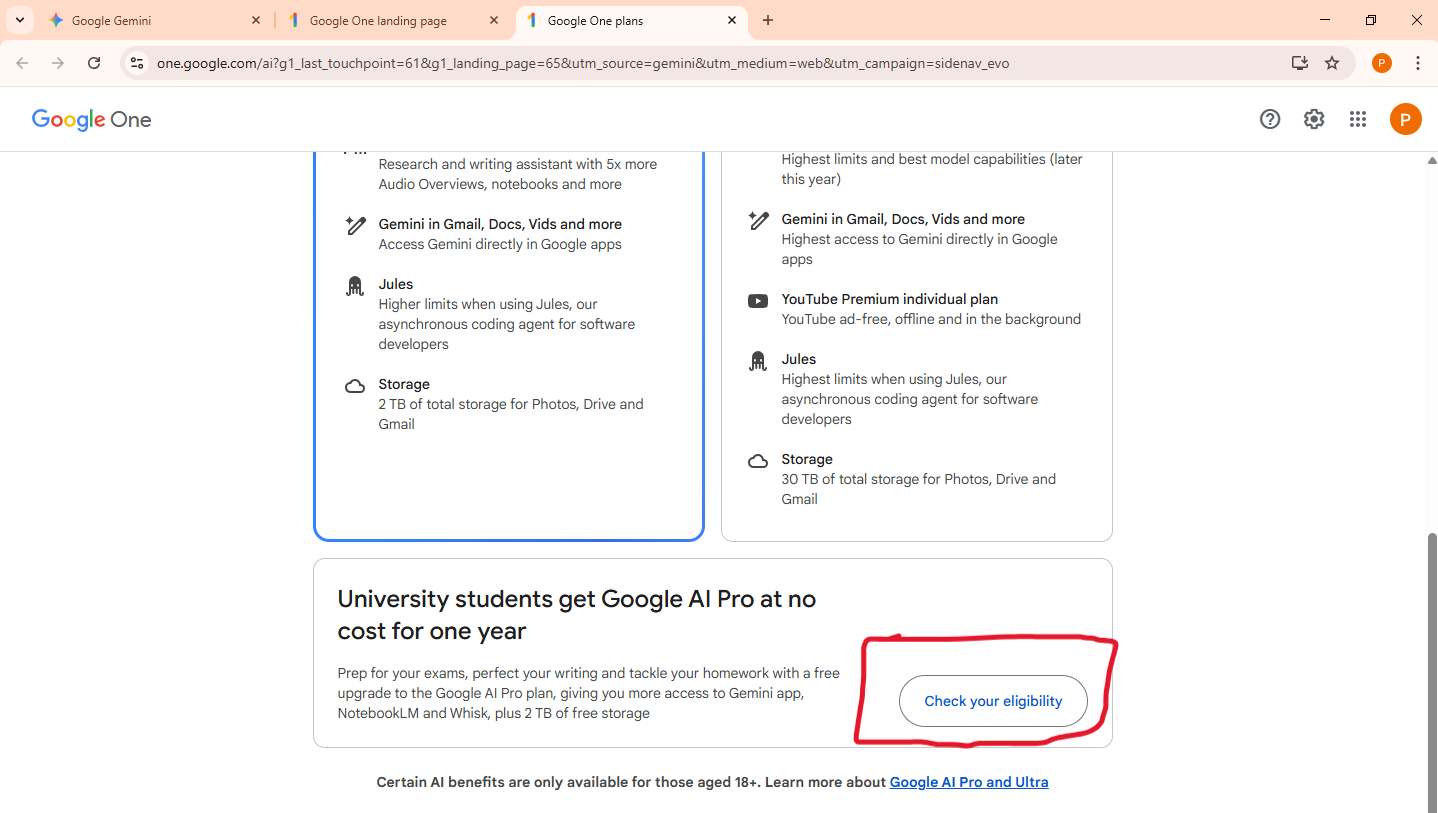Click the YouTube Premium play icon

(x=758, y=301)
